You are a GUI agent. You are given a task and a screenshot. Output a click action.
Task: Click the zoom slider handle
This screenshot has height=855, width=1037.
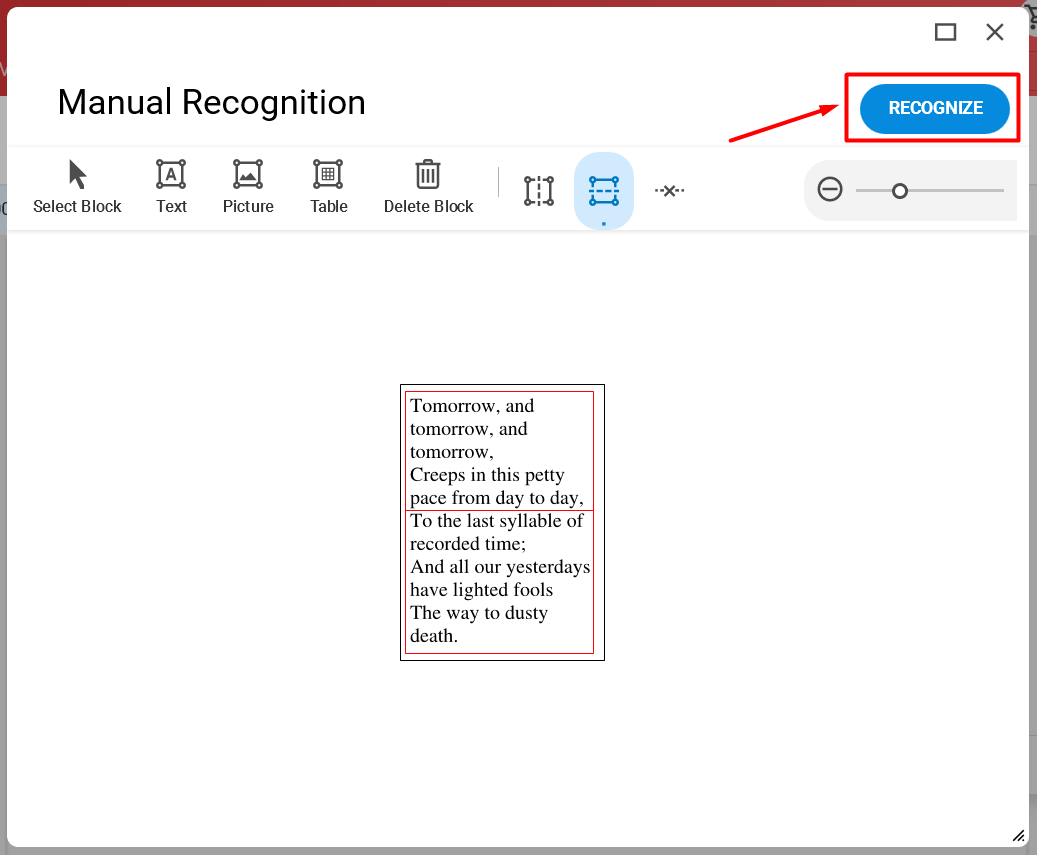899,191
